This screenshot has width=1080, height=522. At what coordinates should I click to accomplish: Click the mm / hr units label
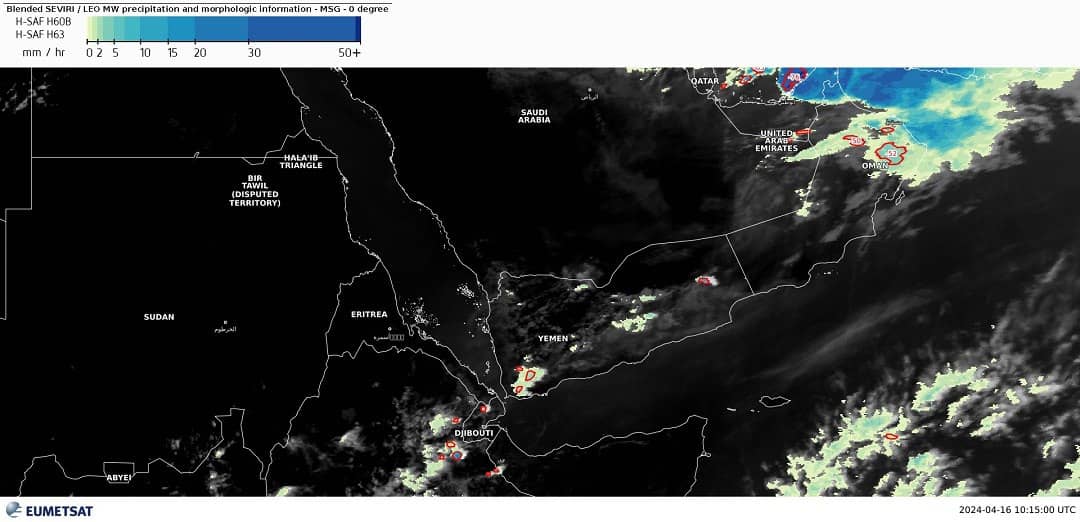(43, 52)
